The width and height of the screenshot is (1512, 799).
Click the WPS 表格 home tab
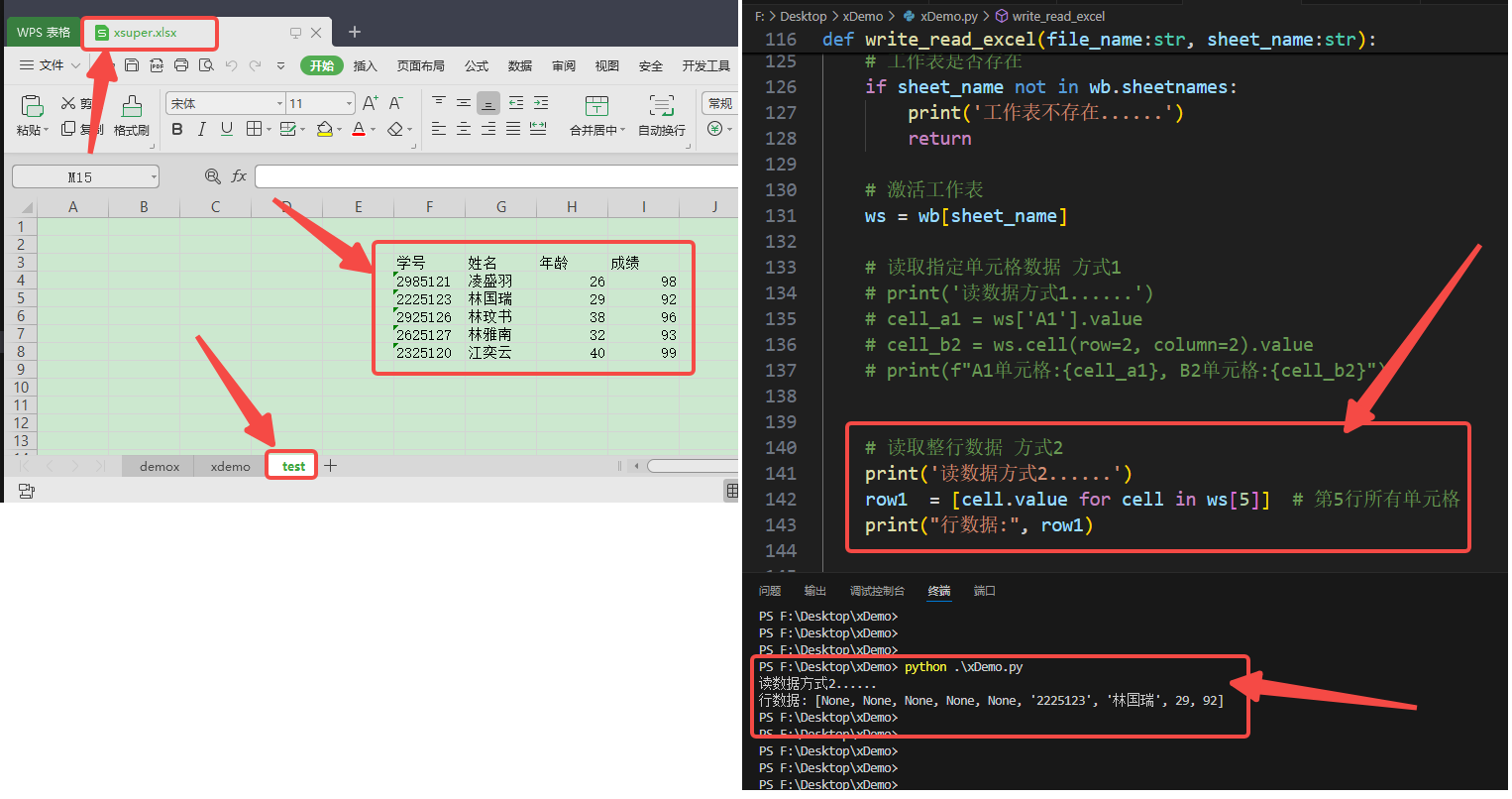pos(44,33)
